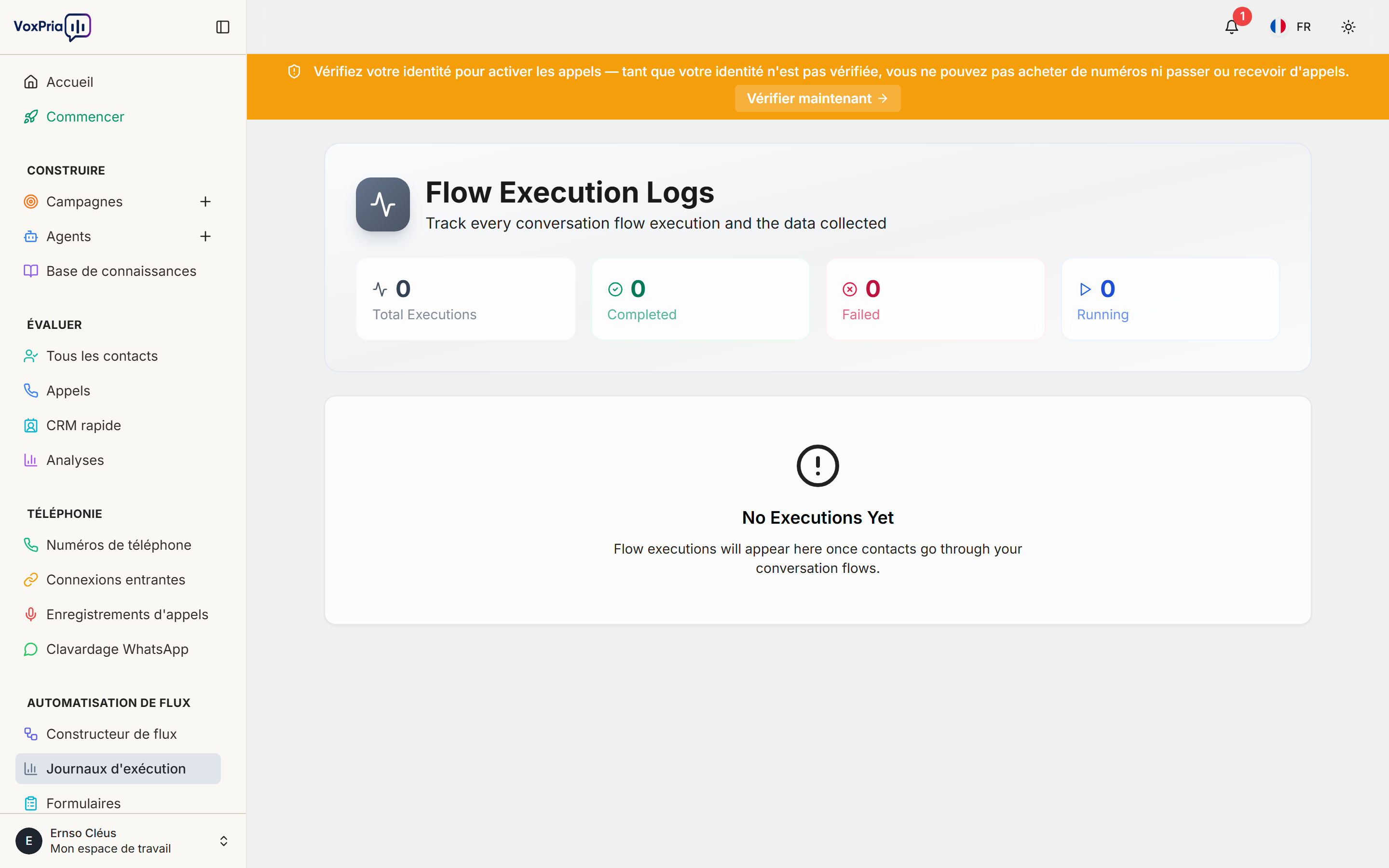Open Constructeur de flux icon
Screen dimensions: 1389x868
(31, 734)
